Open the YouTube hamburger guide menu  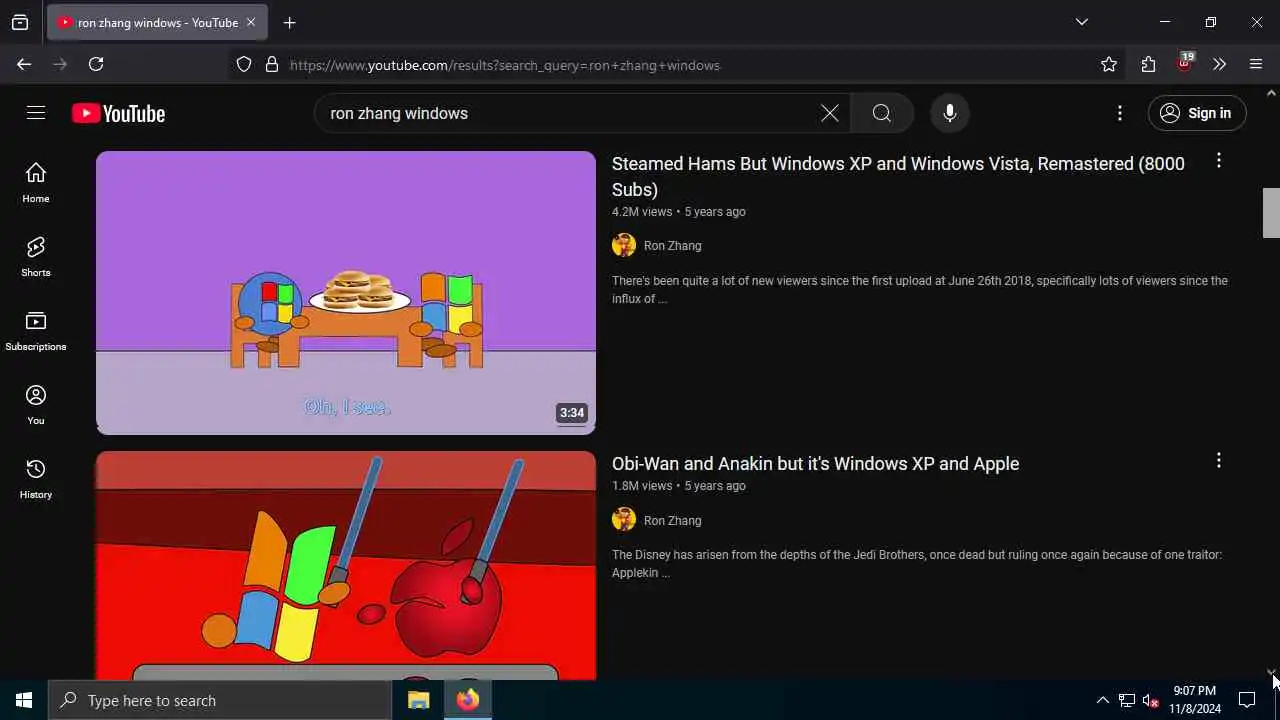(x=36, y=113)
